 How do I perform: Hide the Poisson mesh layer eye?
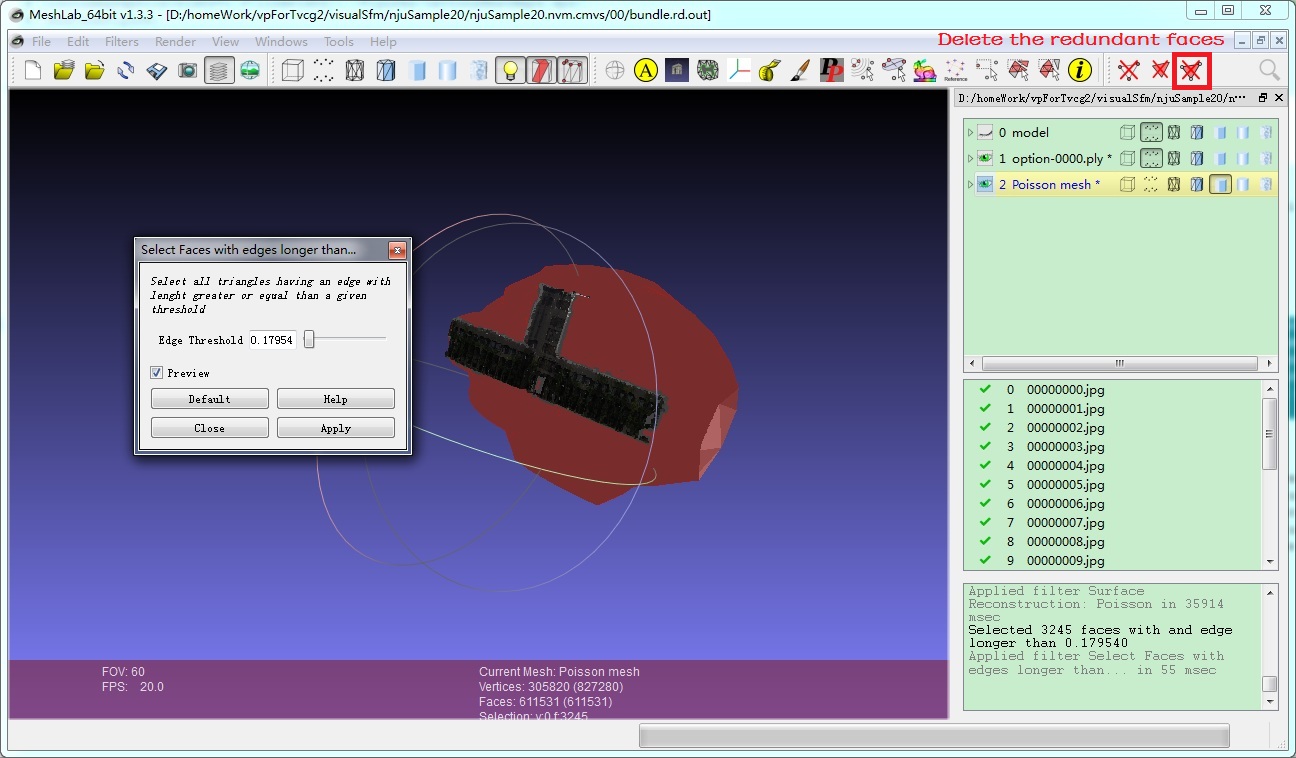coord(985,184)
